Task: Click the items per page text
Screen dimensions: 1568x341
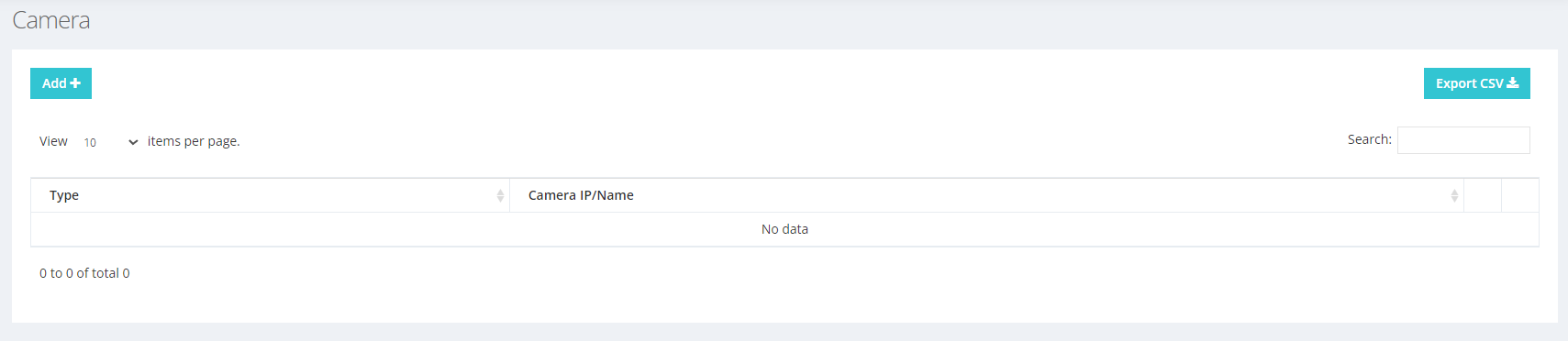Action: pyautogui.click(x=194, y=141)
